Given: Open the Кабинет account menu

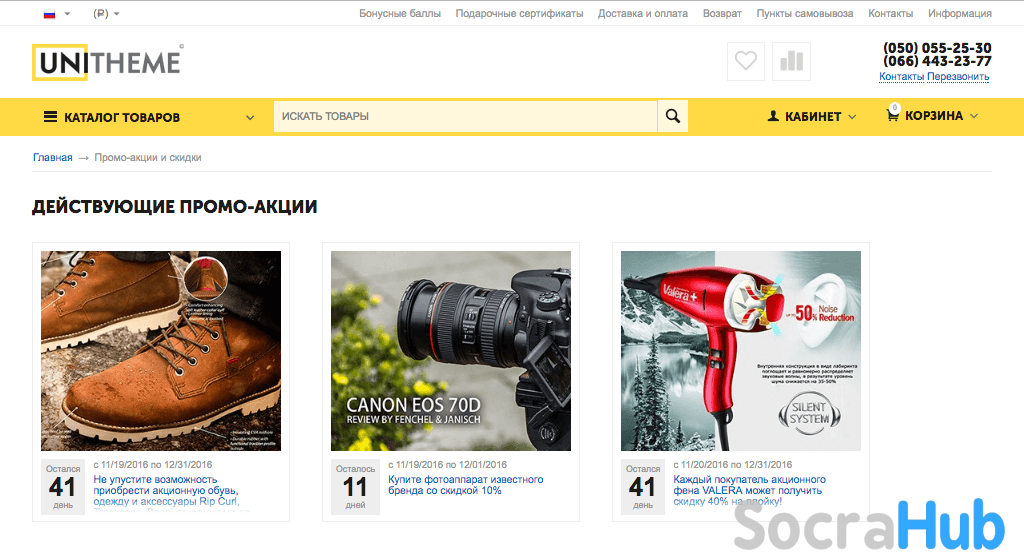Looking at the screenshot, I should click(812, 117).
